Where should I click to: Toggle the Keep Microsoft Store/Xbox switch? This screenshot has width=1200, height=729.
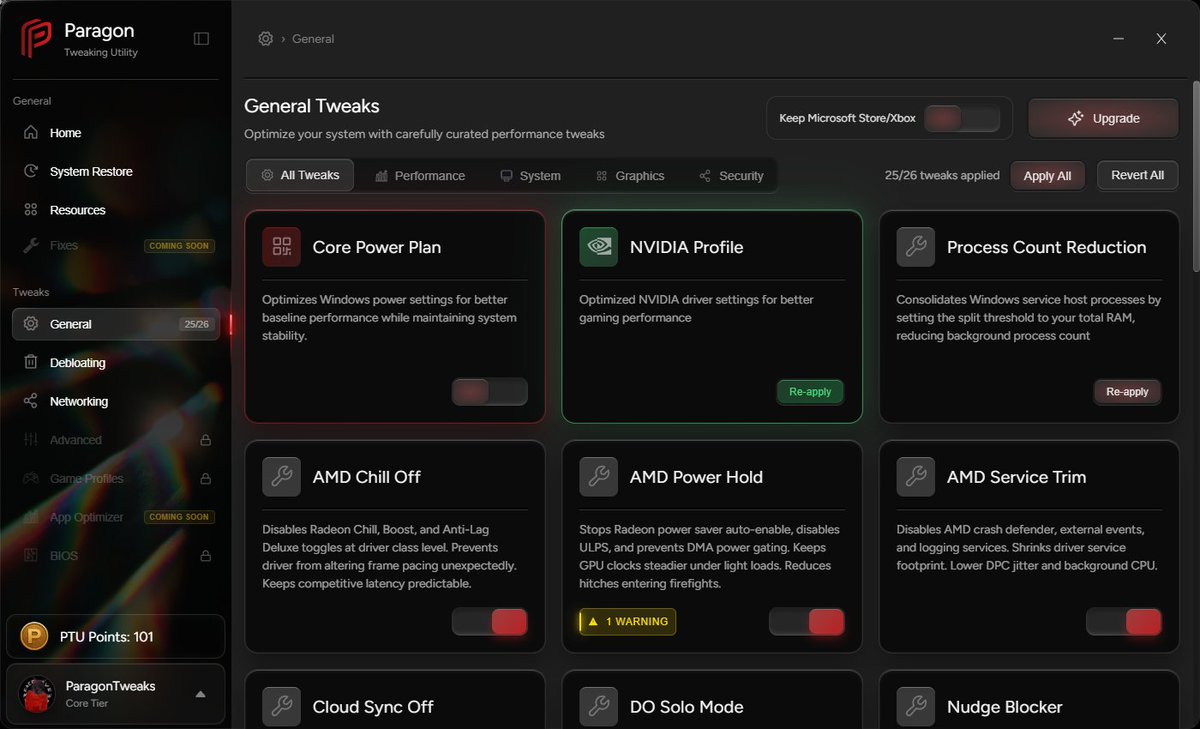pyautogui.click(x=962, y=118)
